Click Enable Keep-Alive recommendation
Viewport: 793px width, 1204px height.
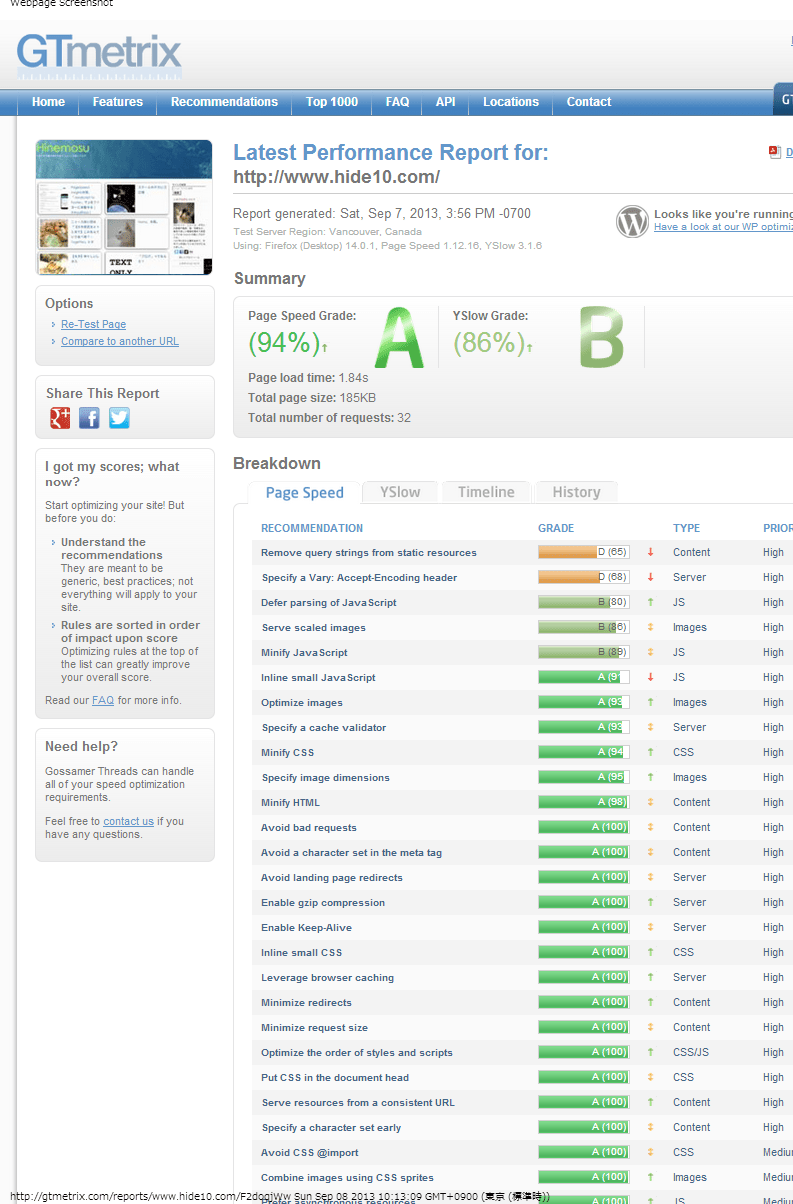click(x=306, y=927)
